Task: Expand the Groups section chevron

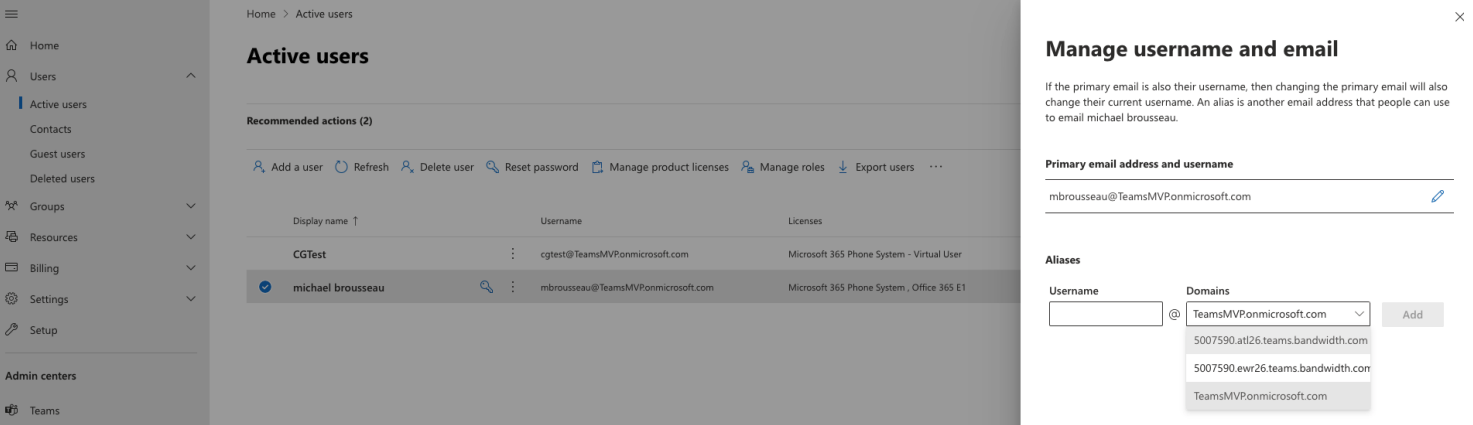Action: click(x=191, y=206)
